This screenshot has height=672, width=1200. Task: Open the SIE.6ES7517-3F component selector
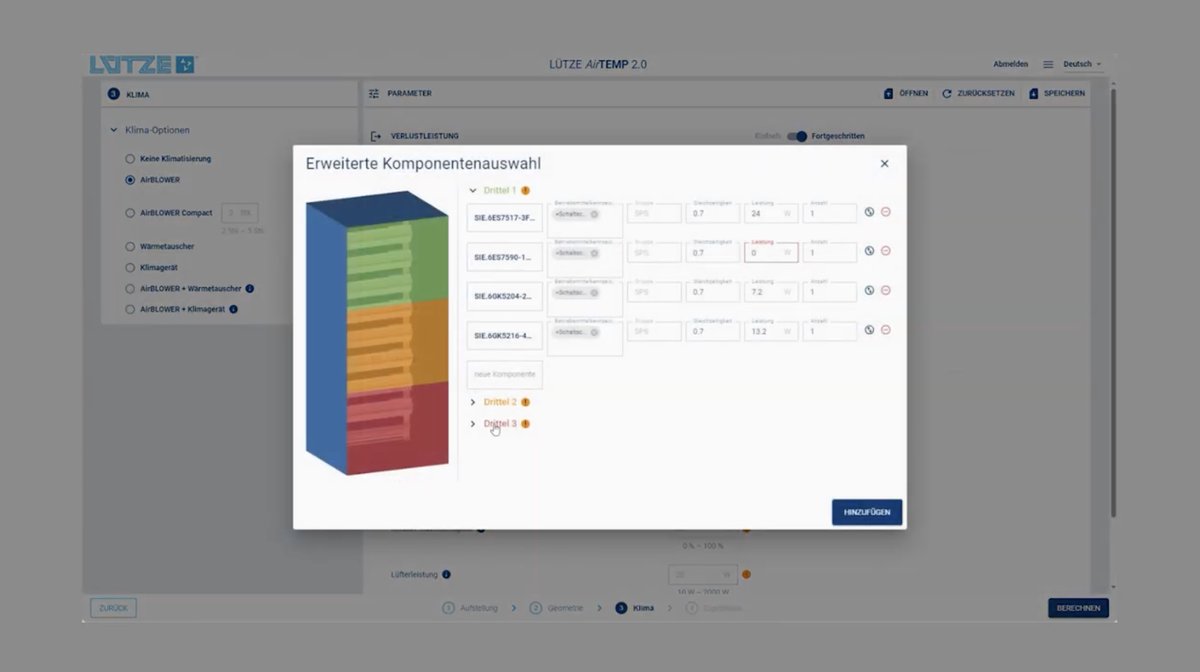[x=504, y=217]
